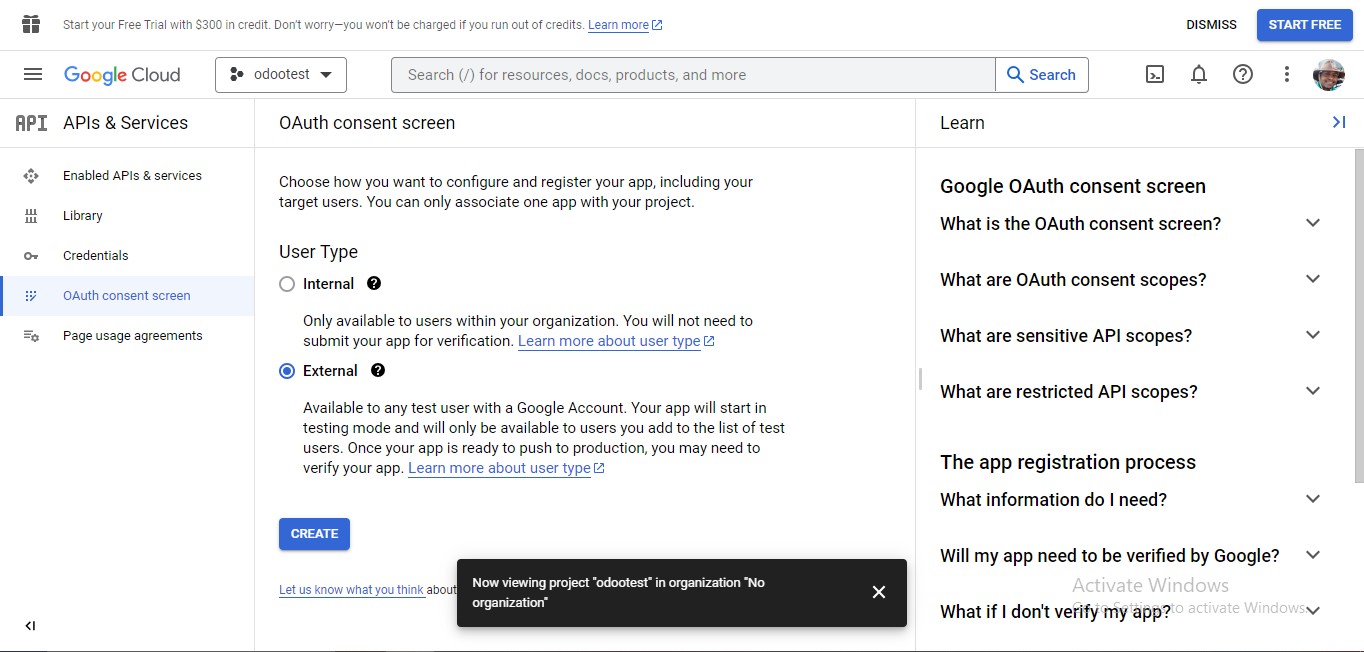Activate Cloud Shell terminal icon
Viewport: 1364px width, 652px height.
1155,74
